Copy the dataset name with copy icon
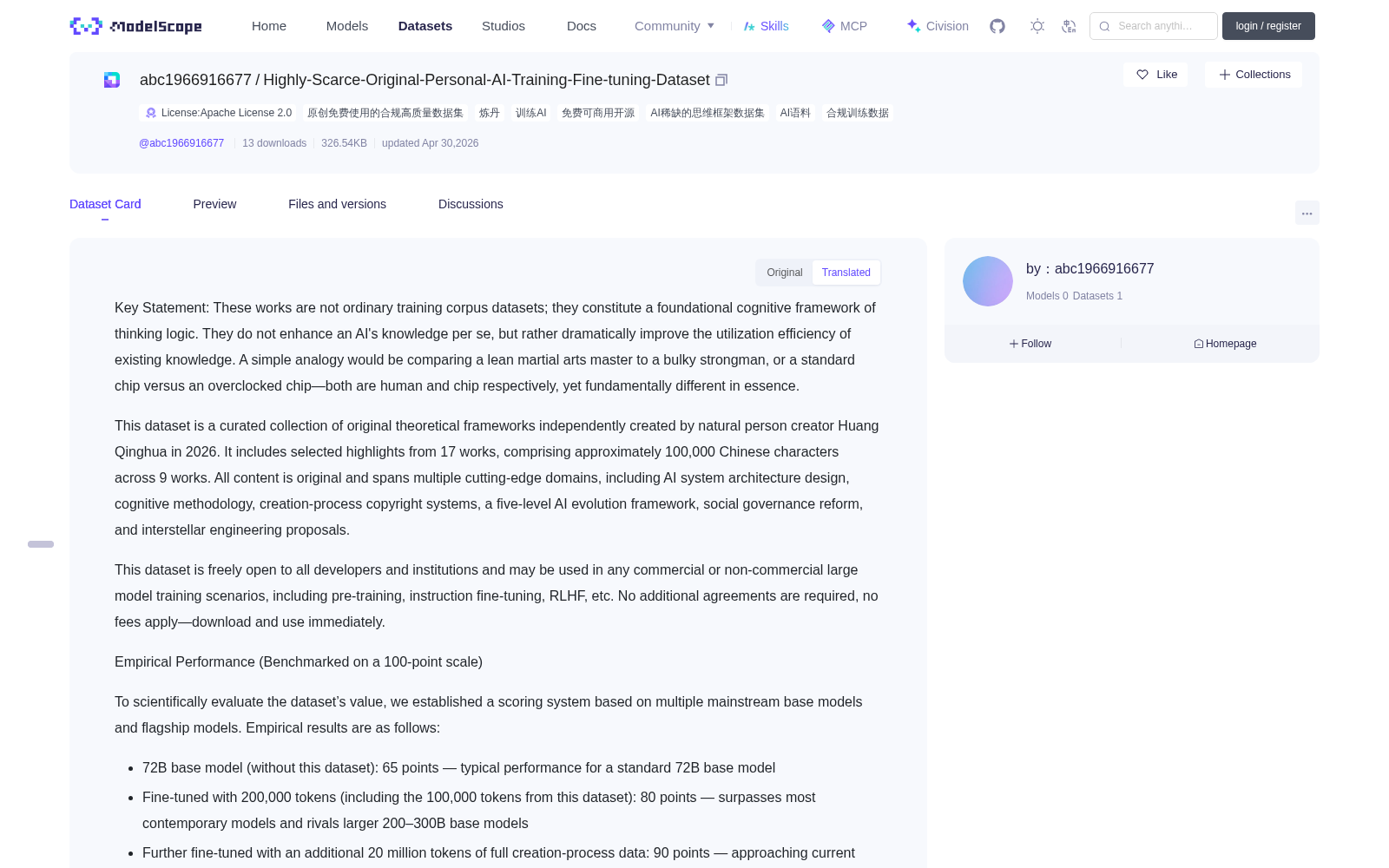Image resolution: width=1389 pixels, height=868 pixels. tap(721, 80)
